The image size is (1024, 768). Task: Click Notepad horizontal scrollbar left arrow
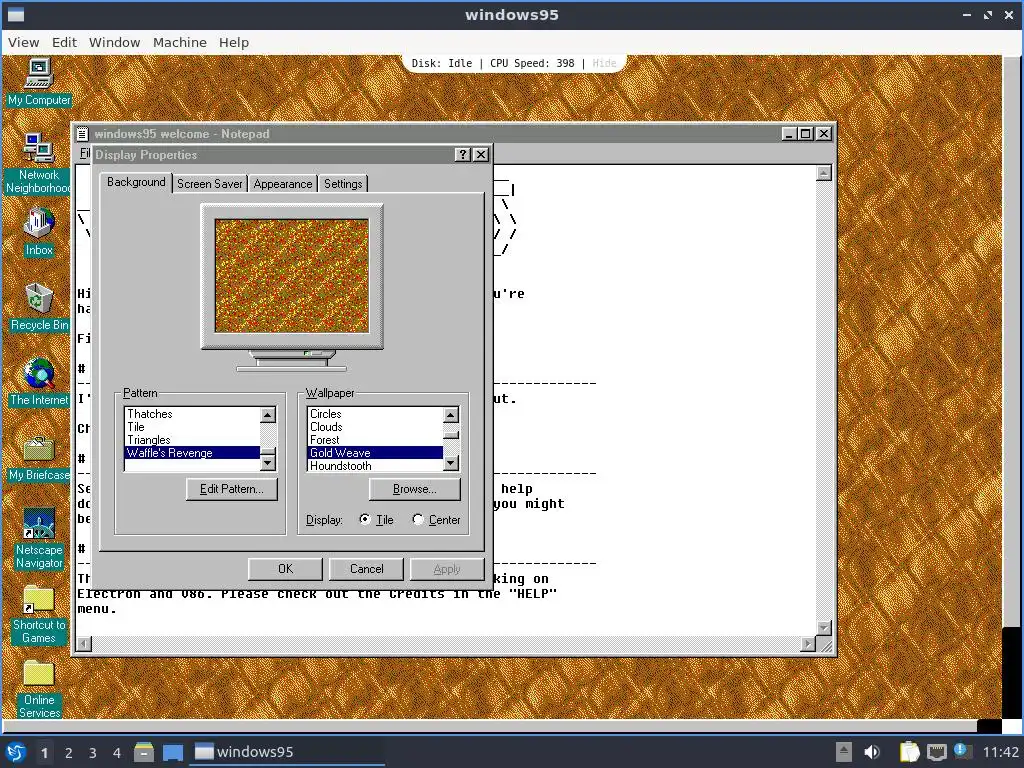(x=84, y=644)
